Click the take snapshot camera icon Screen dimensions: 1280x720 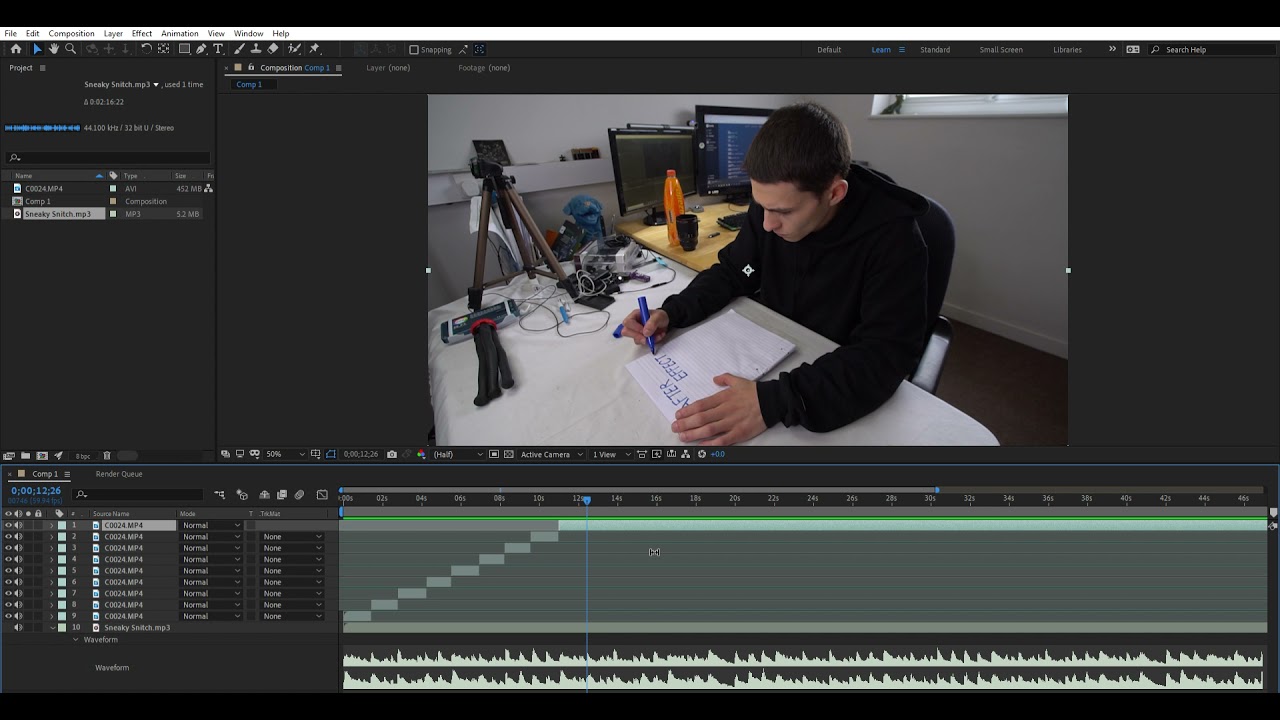point(392,454)
